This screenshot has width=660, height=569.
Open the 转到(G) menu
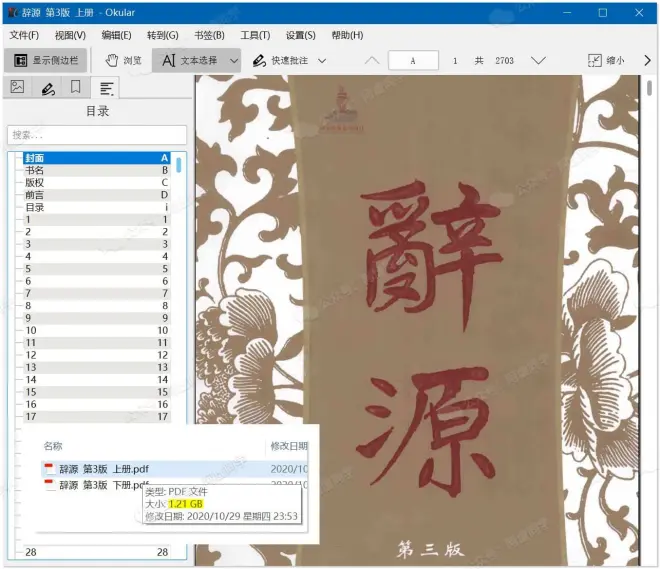162,35
